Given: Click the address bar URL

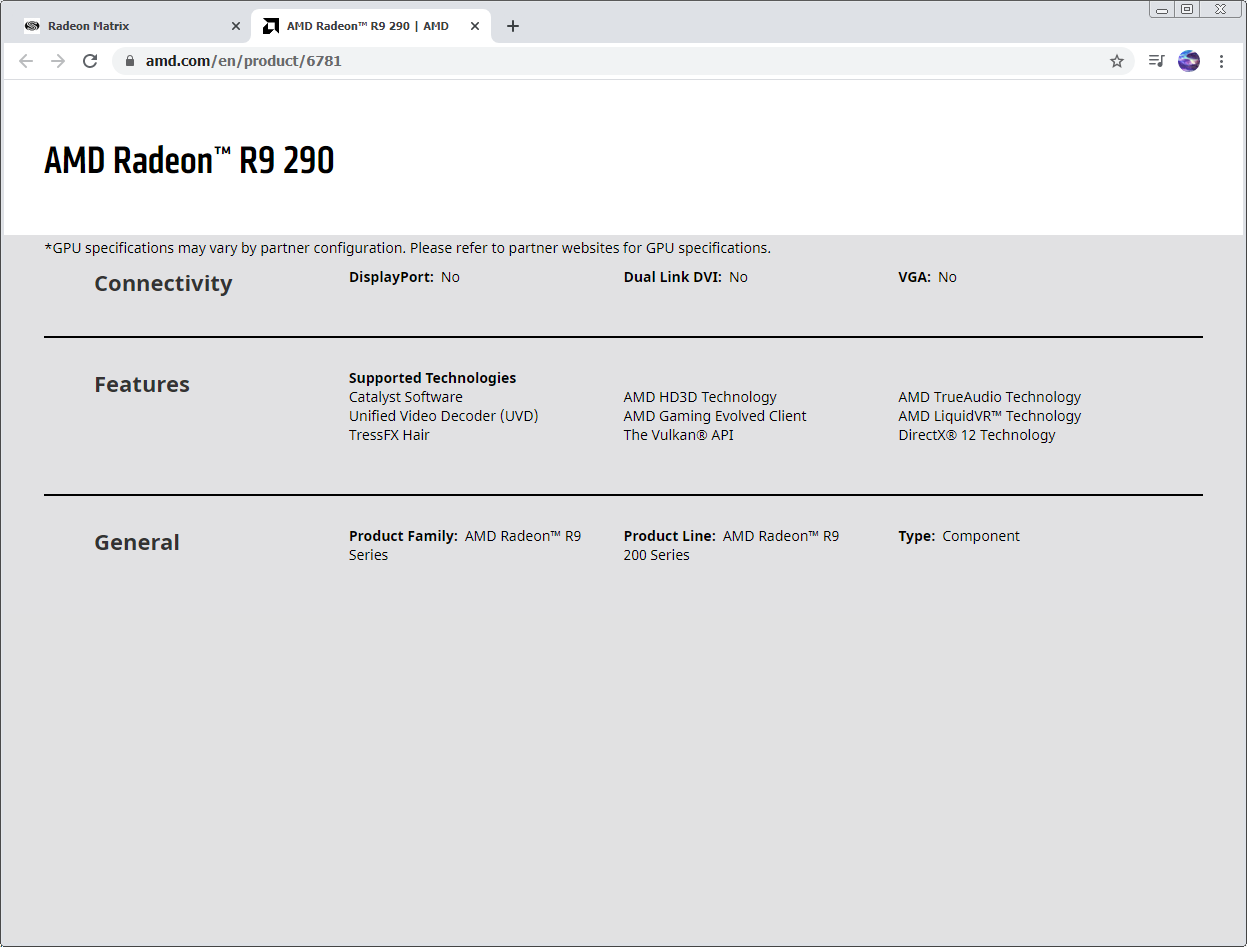Looking at the screenshot, I should pos(244,61).
